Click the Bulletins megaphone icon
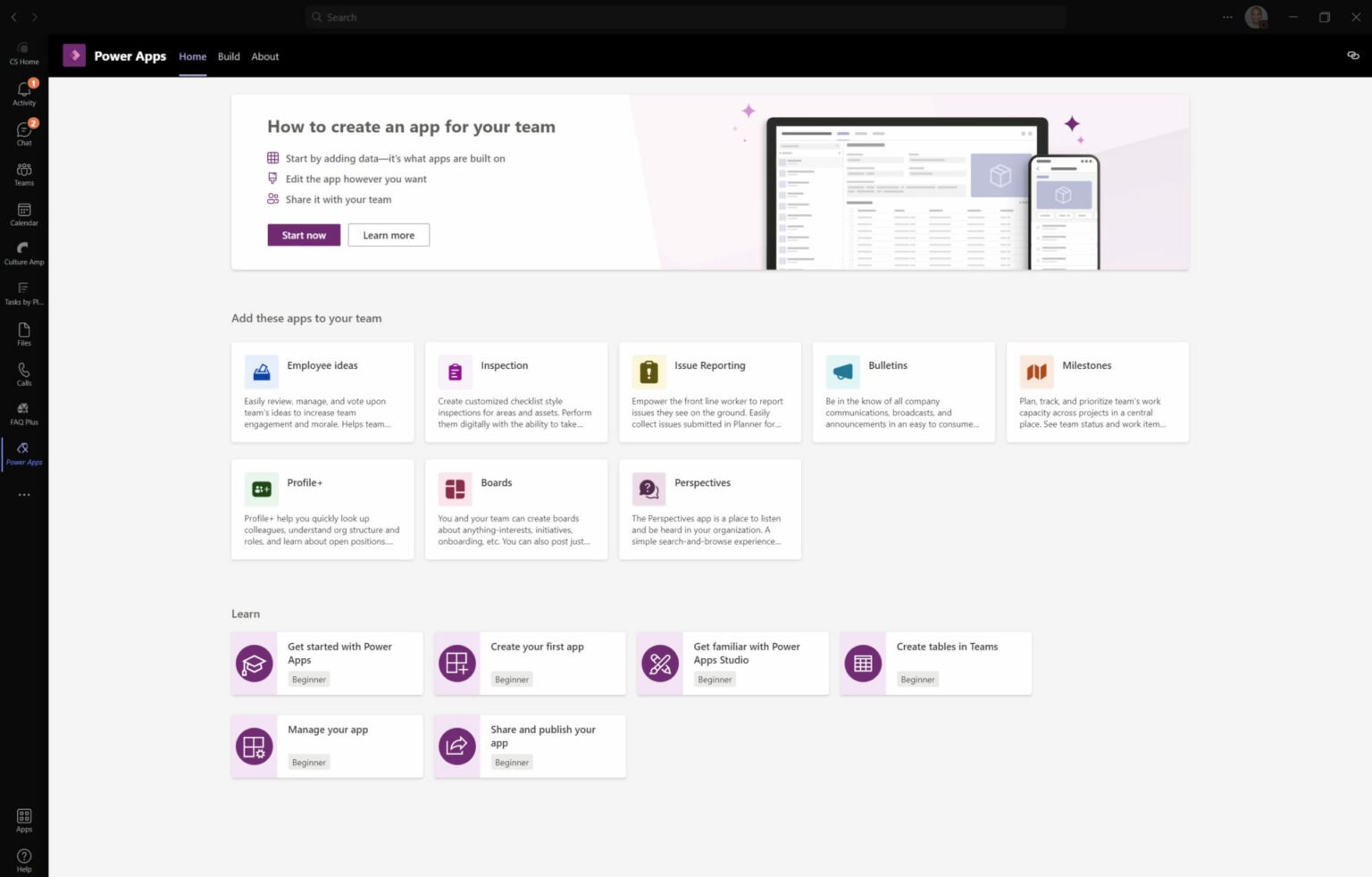The height and width of the screenshot is (877, 1372). click(x=843, y=372)
